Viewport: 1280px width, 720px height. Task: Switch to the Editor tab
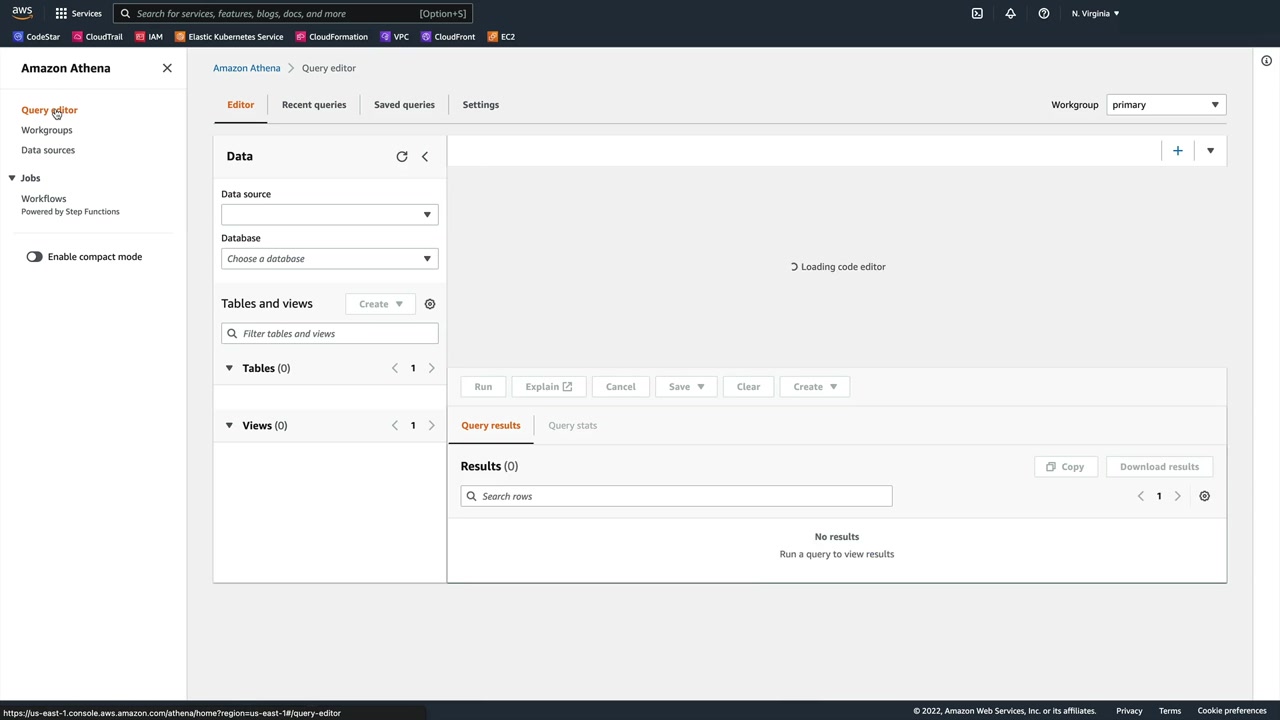[x=240, y=105]
